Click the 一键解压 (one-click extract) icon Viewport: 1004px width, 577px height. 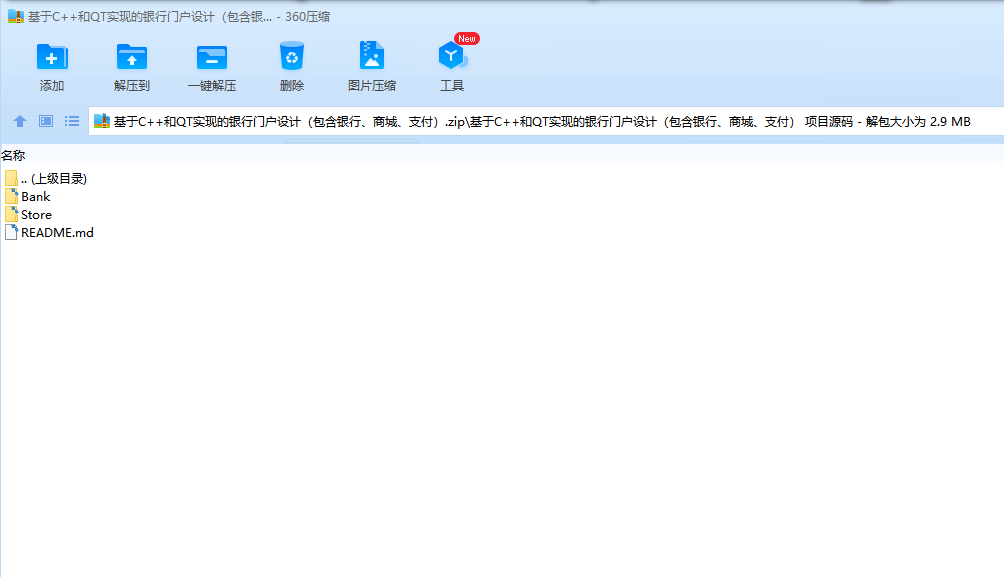tap(212, 56)
